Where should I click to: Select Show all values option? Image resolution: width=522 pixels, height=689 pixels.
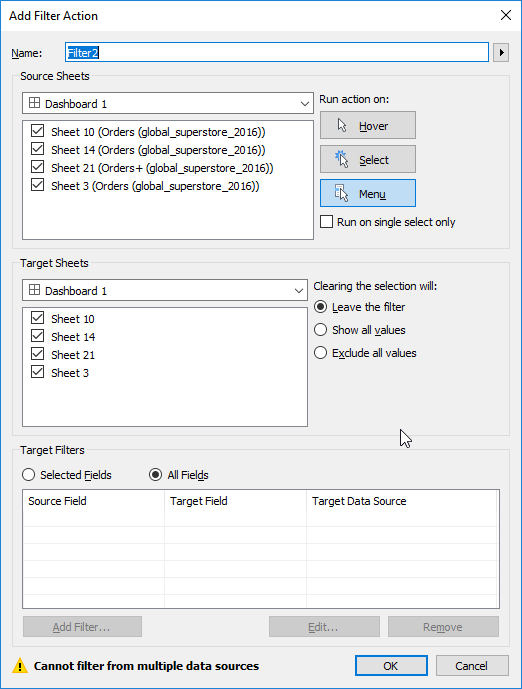pos(320,330)
